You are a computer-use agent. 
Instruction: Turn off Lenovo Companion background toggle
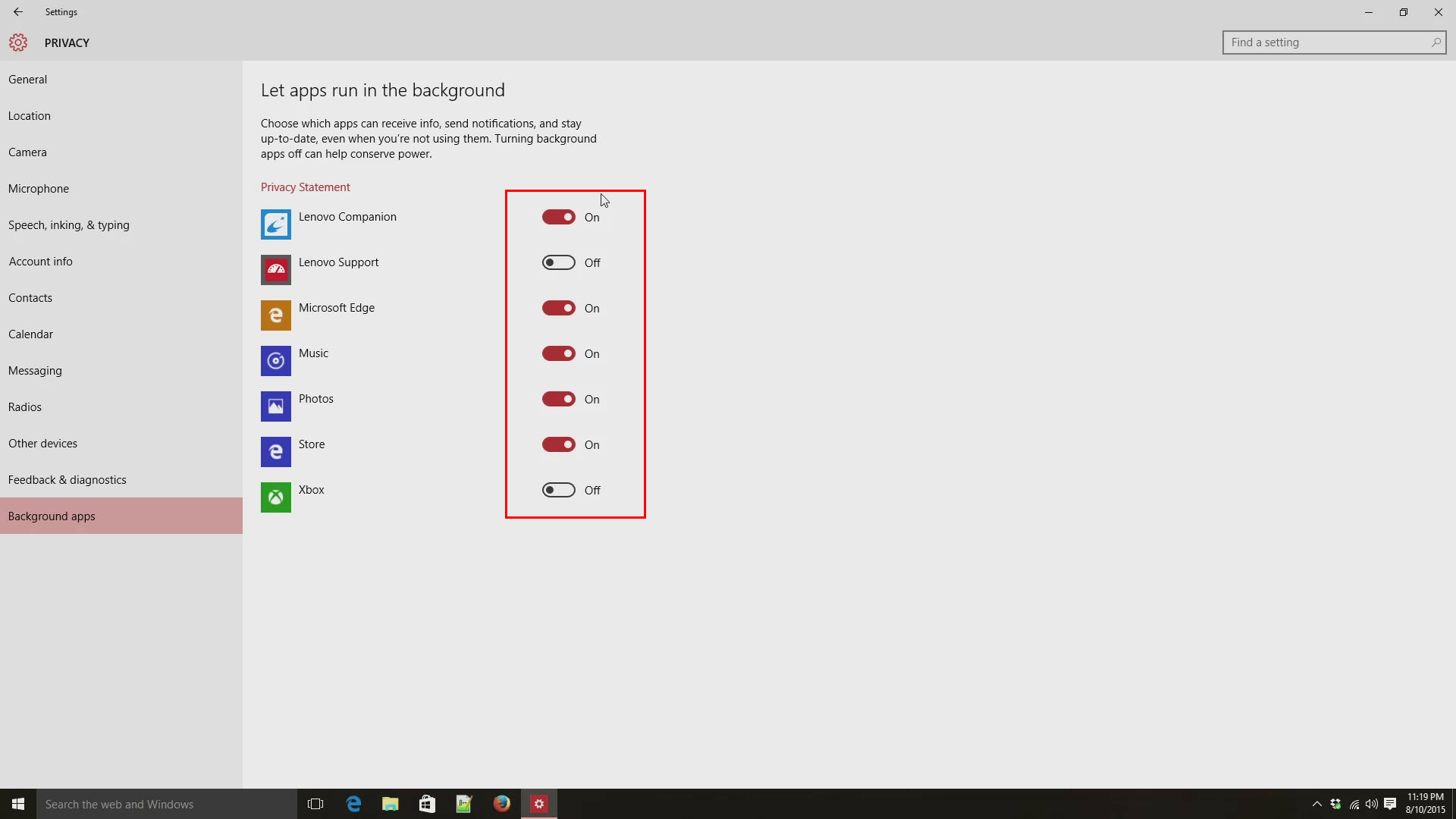pos(559,217)
